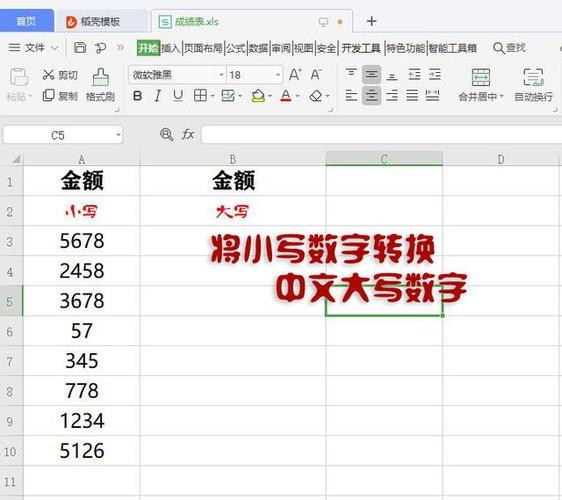Viewport: 562px width, 500px height.
Task: Switch to the 公式 ribbon tab
Action: click(x=236, y=48)
